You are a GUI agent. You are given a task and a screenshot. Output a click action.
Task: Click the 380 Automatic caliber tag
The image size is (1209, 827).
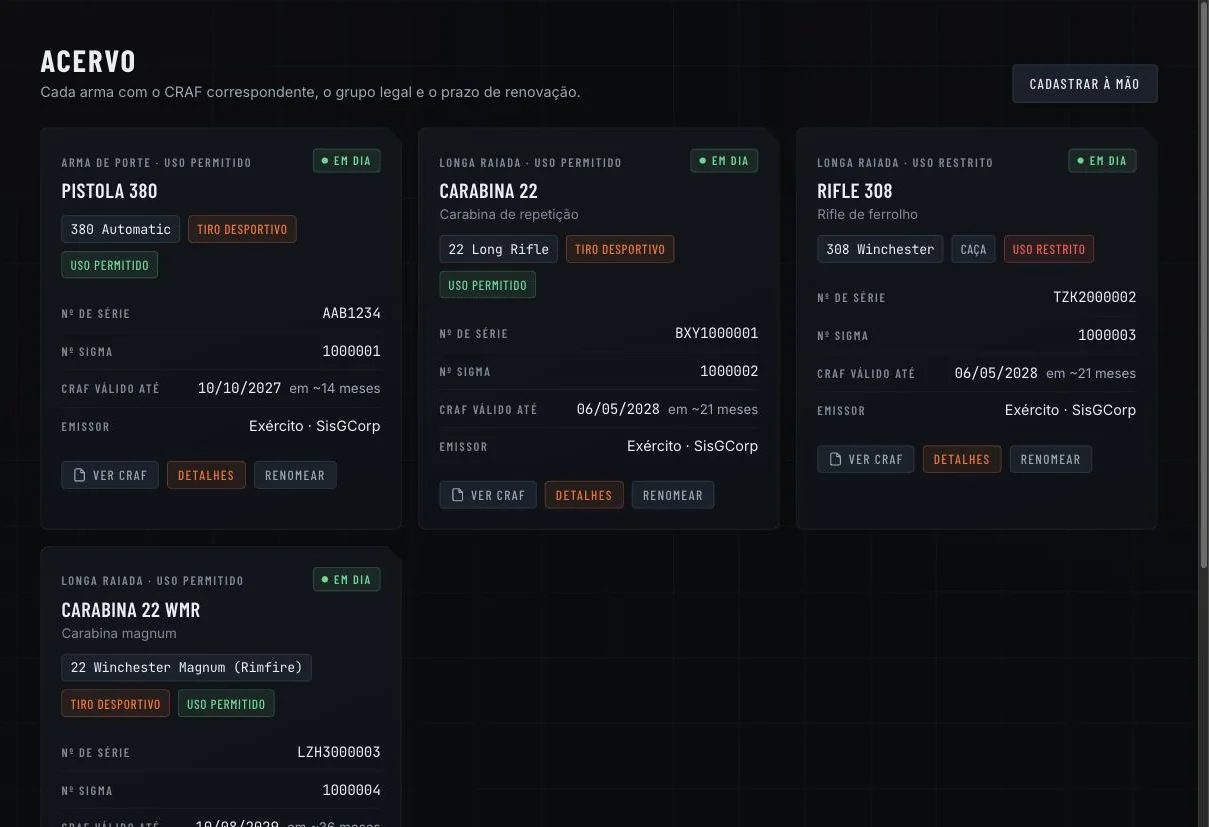(120, 229)
